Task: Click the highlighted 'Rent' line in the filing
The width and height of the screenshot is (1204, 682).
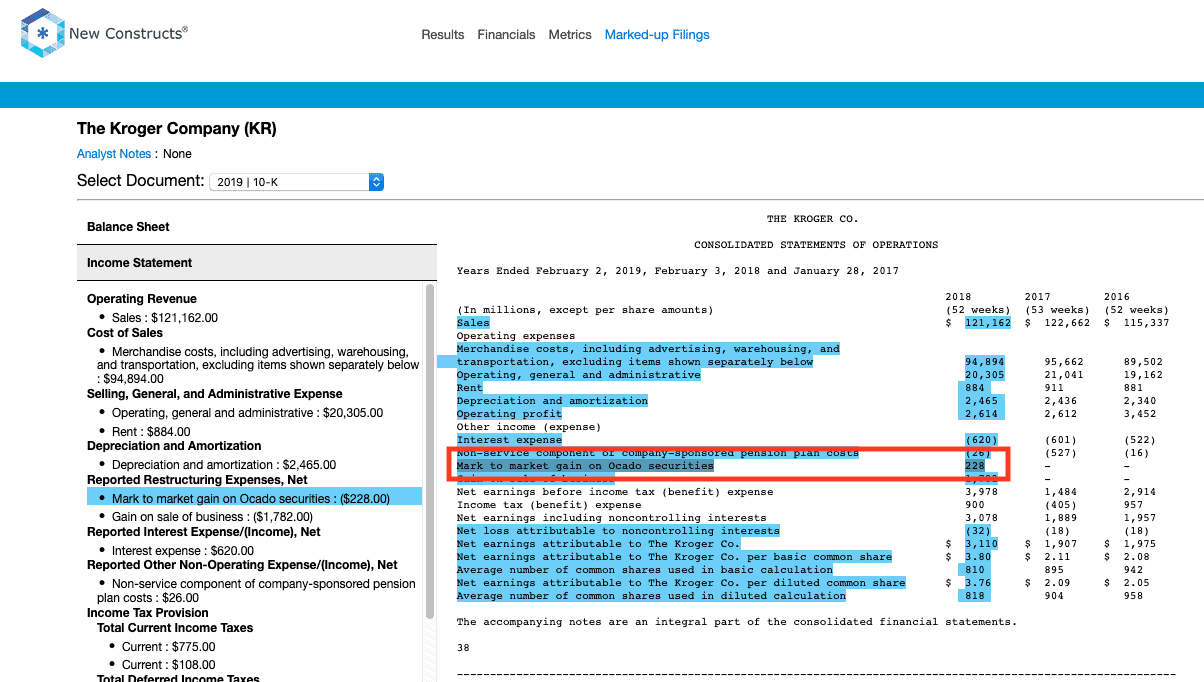Action: pos(469,388)
